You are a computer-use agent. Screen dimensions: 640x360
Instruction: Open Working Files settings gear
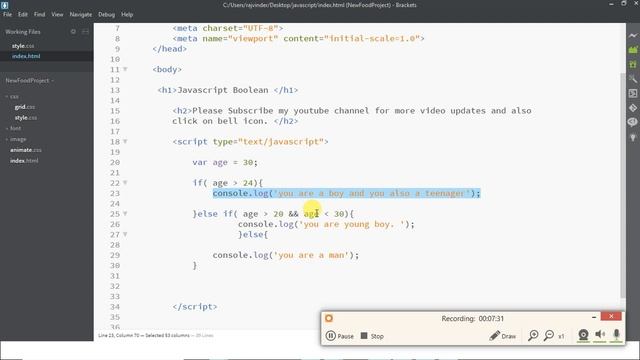tap(73, 31)
